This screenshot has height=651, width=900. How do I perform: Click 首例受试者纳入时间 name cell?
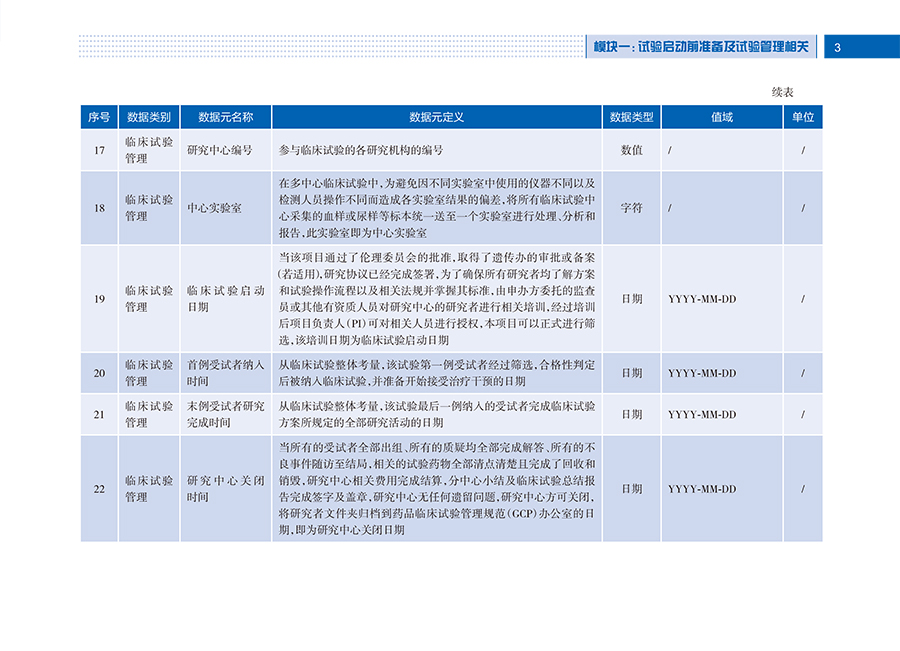tap(226, 373)
